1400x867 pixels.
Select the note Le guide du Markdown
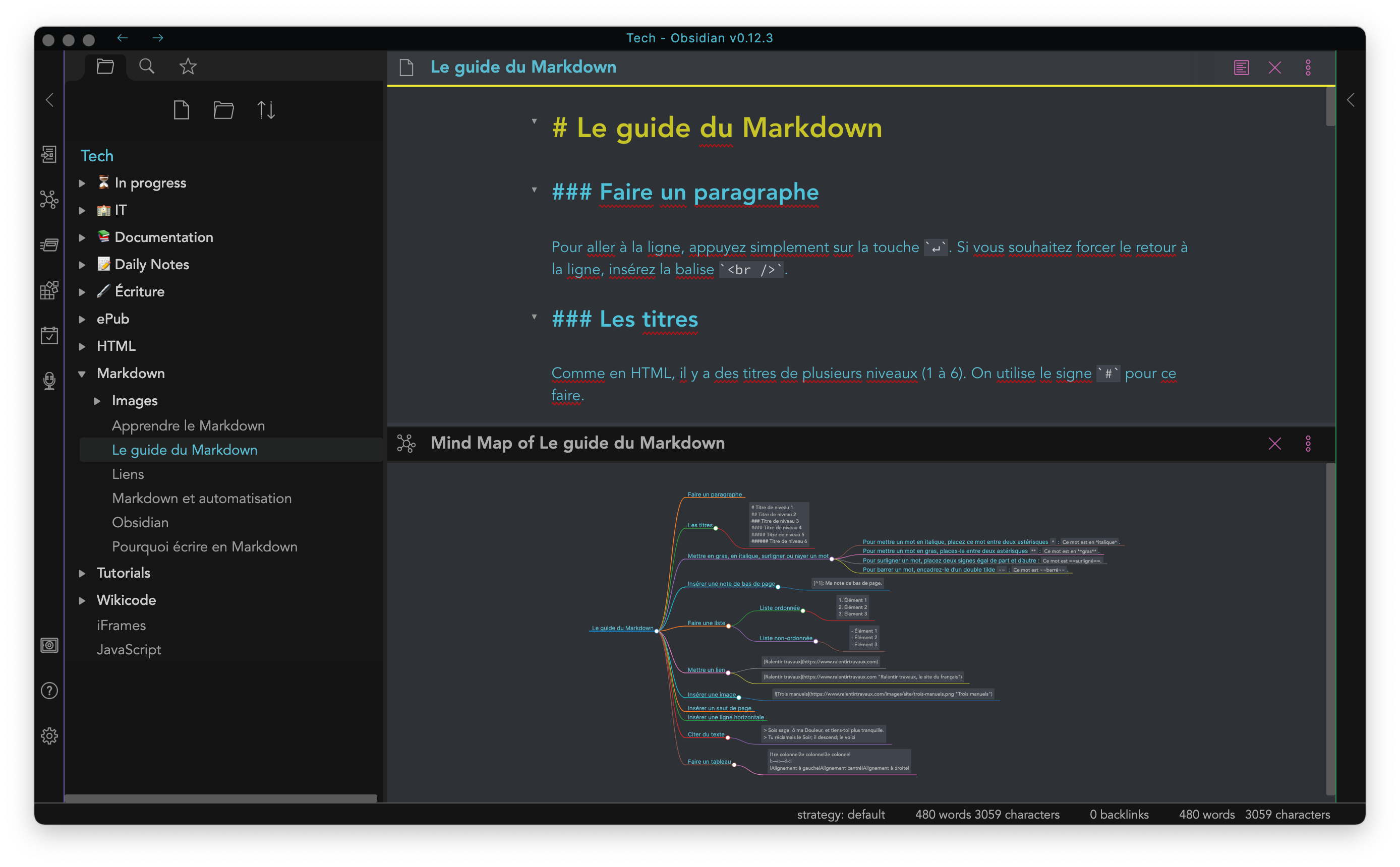pos(231,450)
